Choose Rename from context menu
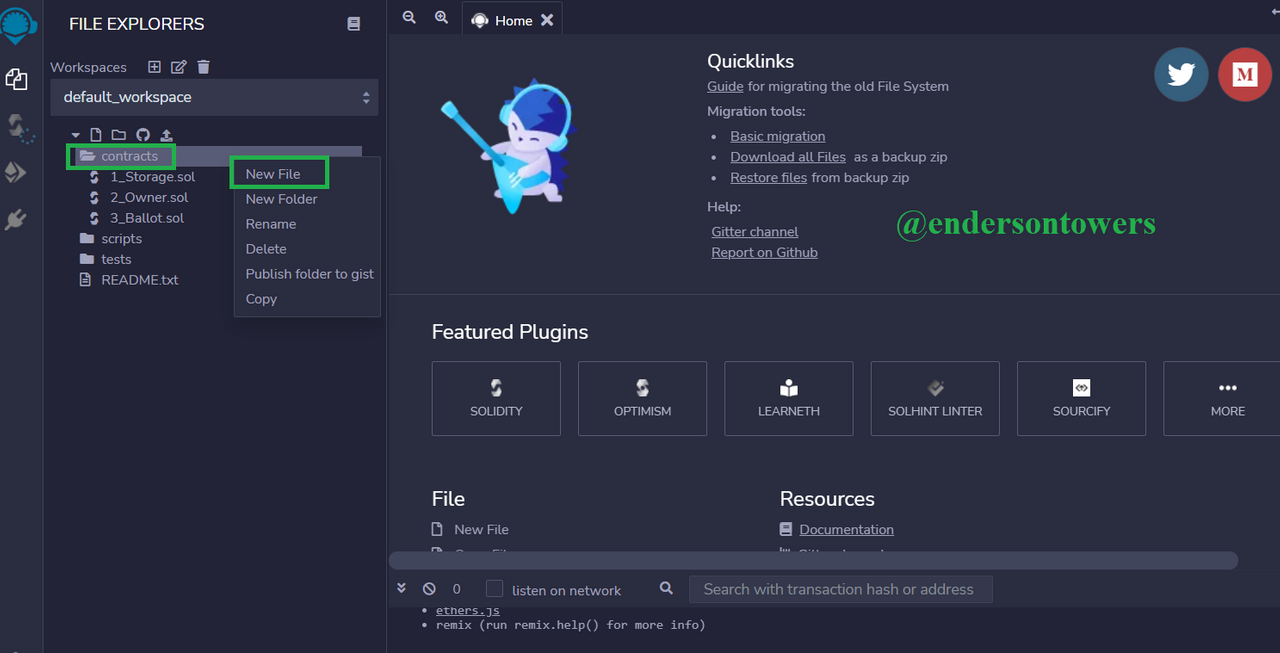Viewport: 1280px width, 653px height. pos(271,224)
